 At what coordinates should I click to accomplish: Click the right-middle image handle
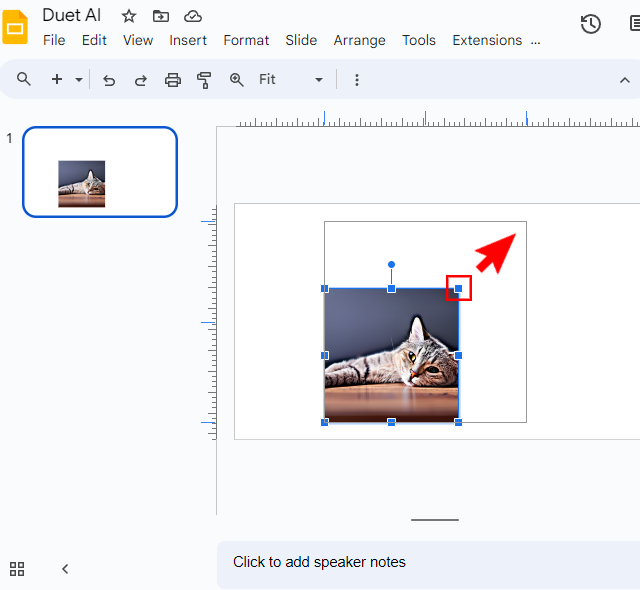tap(458, 355)
